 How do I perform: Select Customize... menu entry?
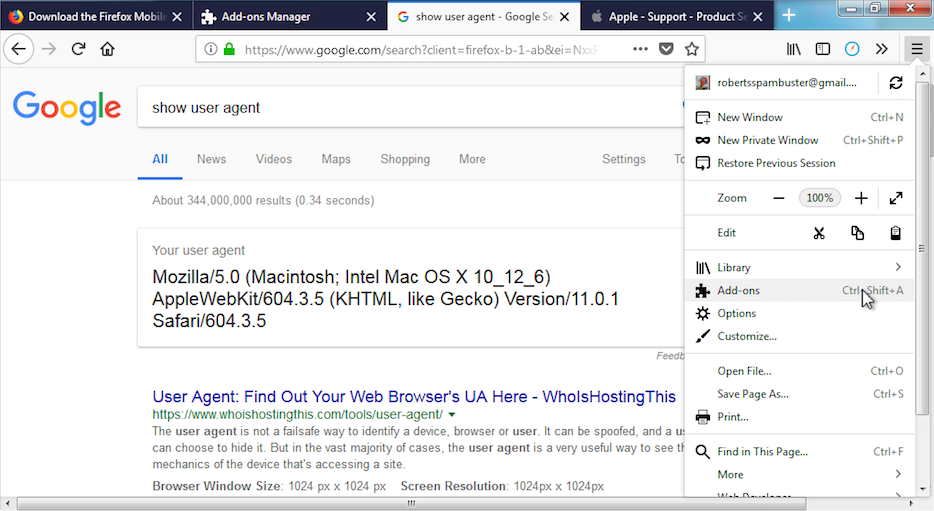tap(799, 336)
